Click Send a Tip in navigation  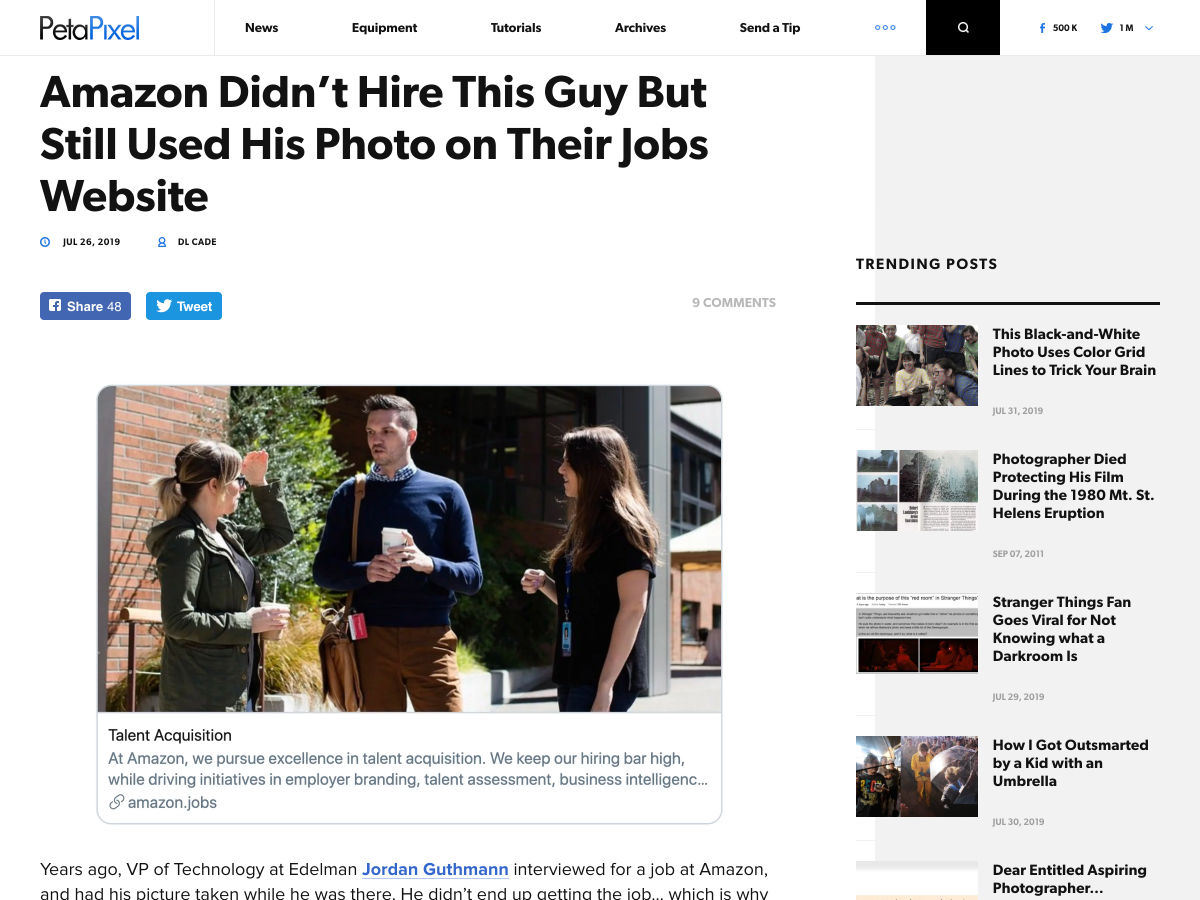[x=770, y=28]
